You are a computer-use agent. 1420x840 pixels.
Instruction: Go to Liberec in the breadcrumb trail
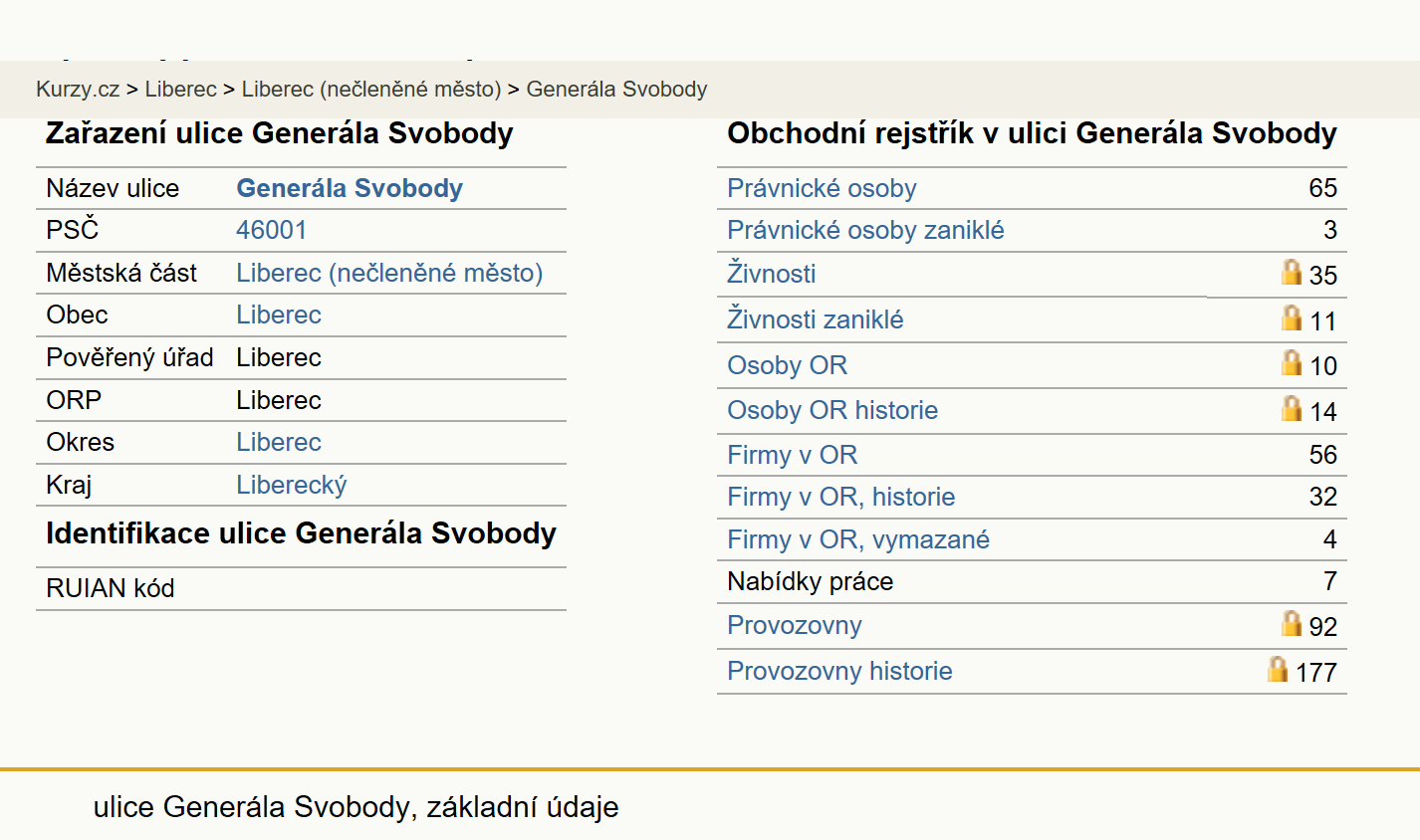click(180, 90)
